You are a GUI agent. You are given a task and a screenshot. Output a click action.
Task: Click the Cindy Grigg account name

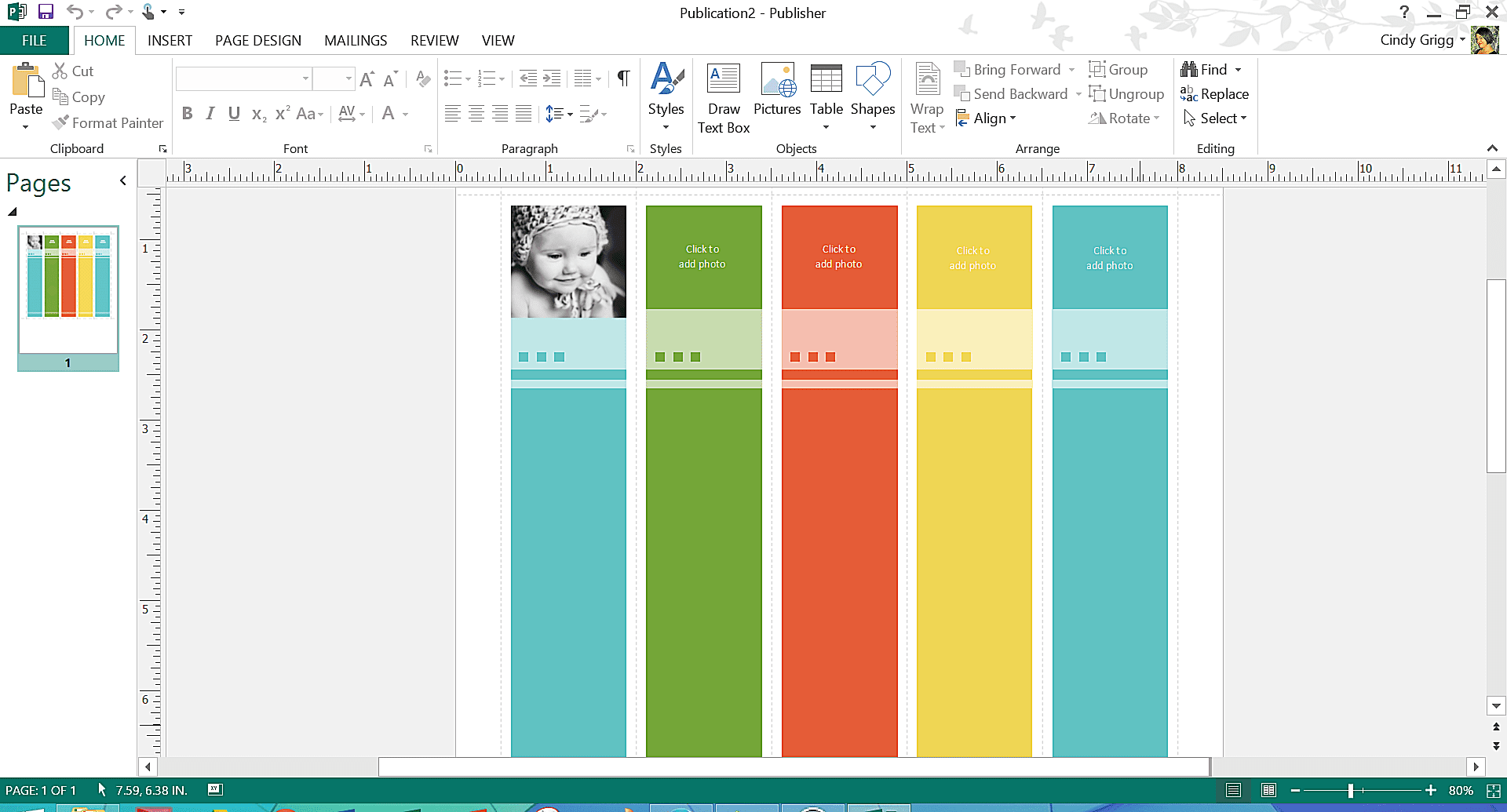point(1417,40)
